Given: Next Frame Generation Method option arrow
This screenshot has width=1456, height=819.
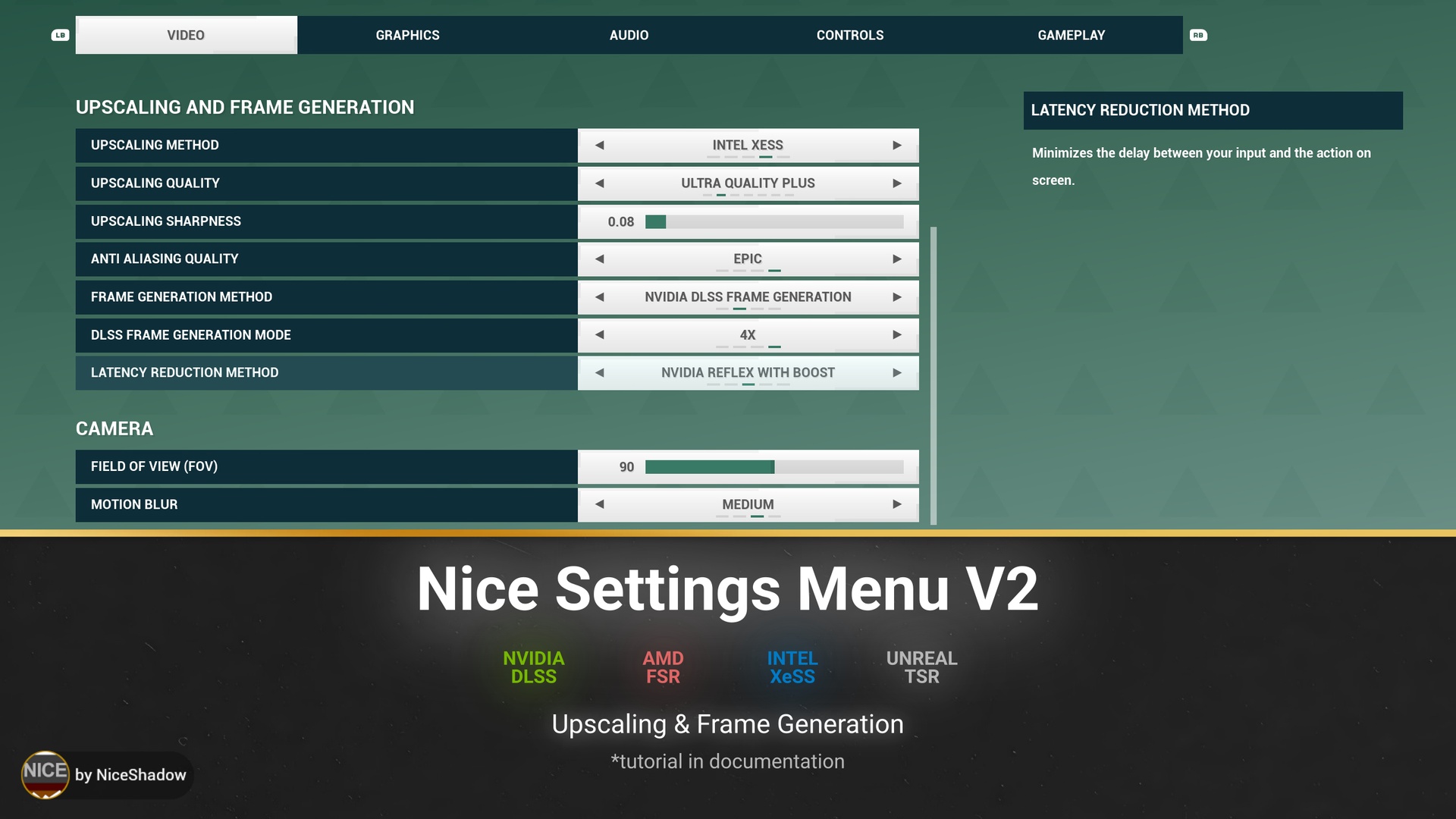Looking at the screenshot, I should 897,297.
